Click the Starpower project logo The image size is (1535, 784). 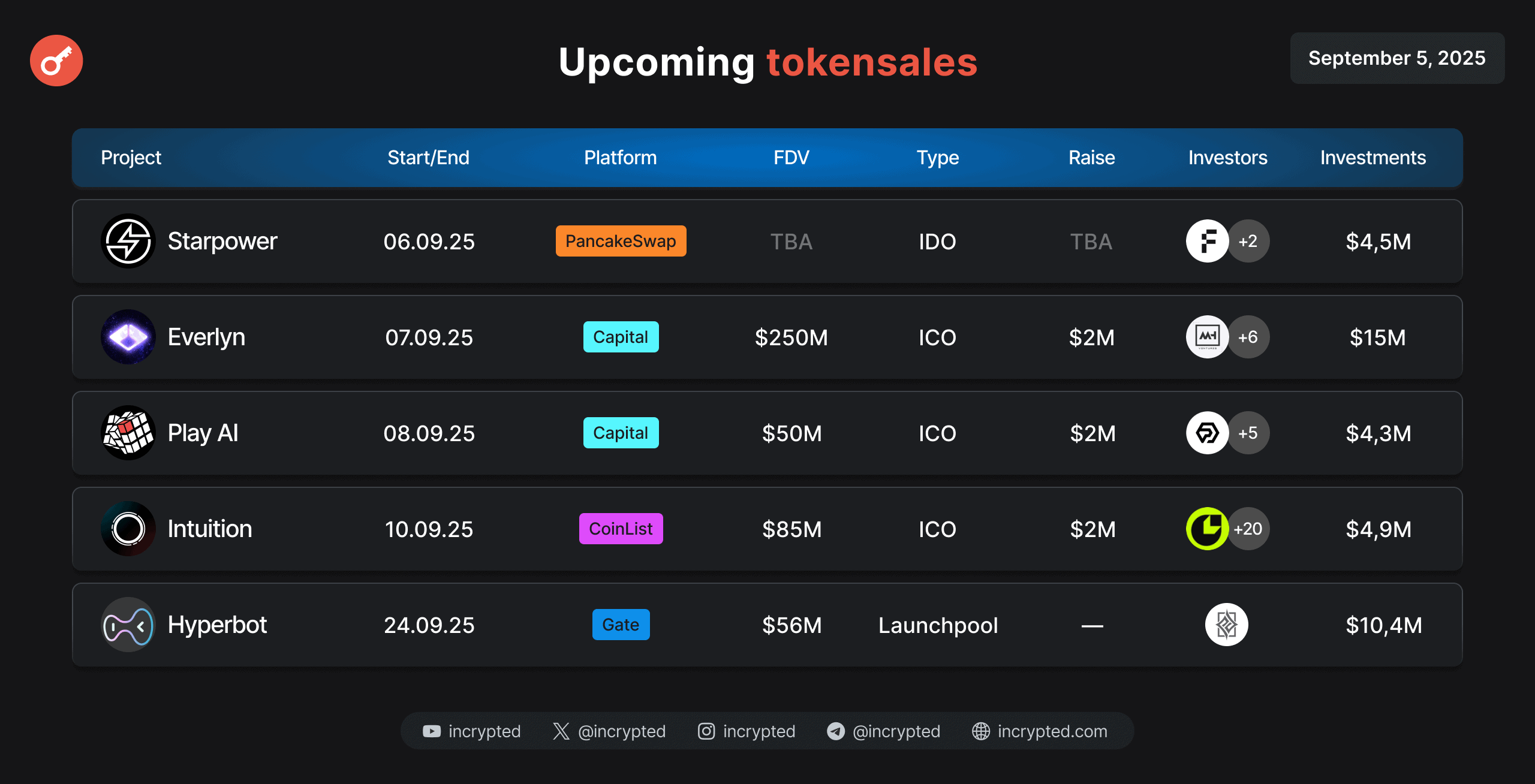[x=128, y=241]
